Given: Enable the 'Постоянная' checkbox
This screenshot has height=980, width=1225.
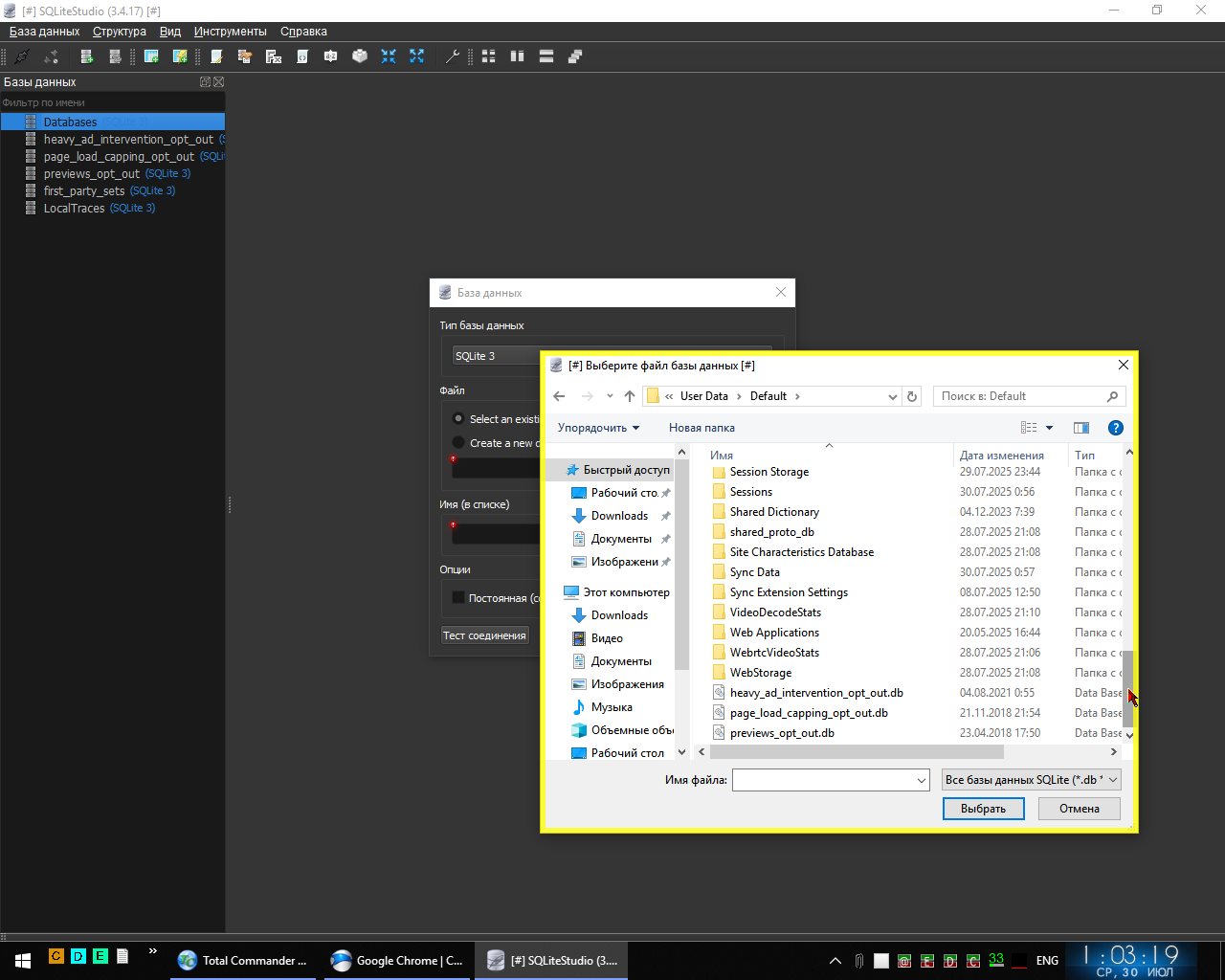Looking at the screenshot, I should pyautogui.click(x=458, y=598).
